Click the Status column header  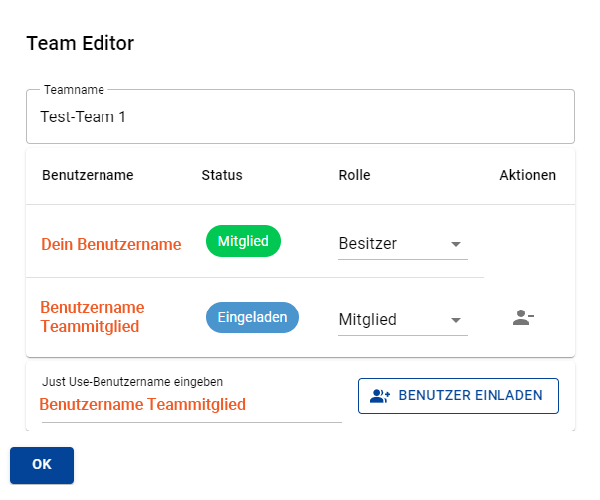coord(222,175)
